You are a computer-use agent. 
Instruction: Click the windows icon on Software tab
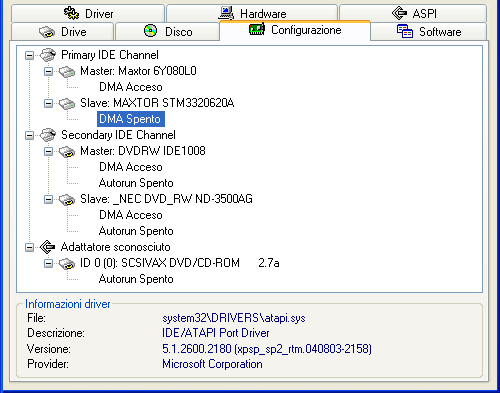[x=405, y=31]
